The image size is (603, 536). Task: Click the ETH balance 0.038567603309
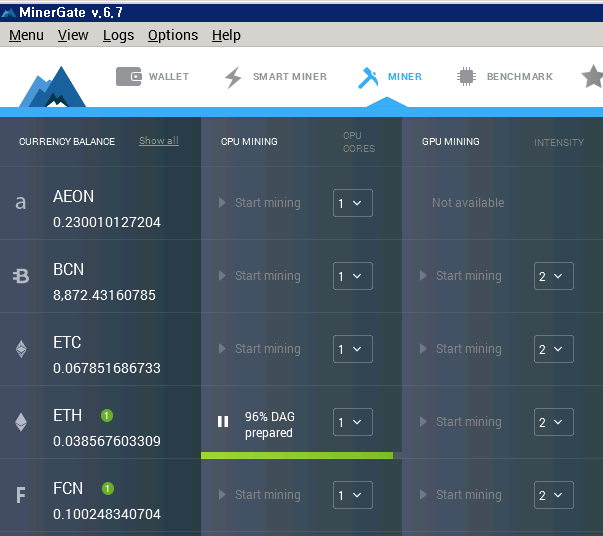coord(107,441)
